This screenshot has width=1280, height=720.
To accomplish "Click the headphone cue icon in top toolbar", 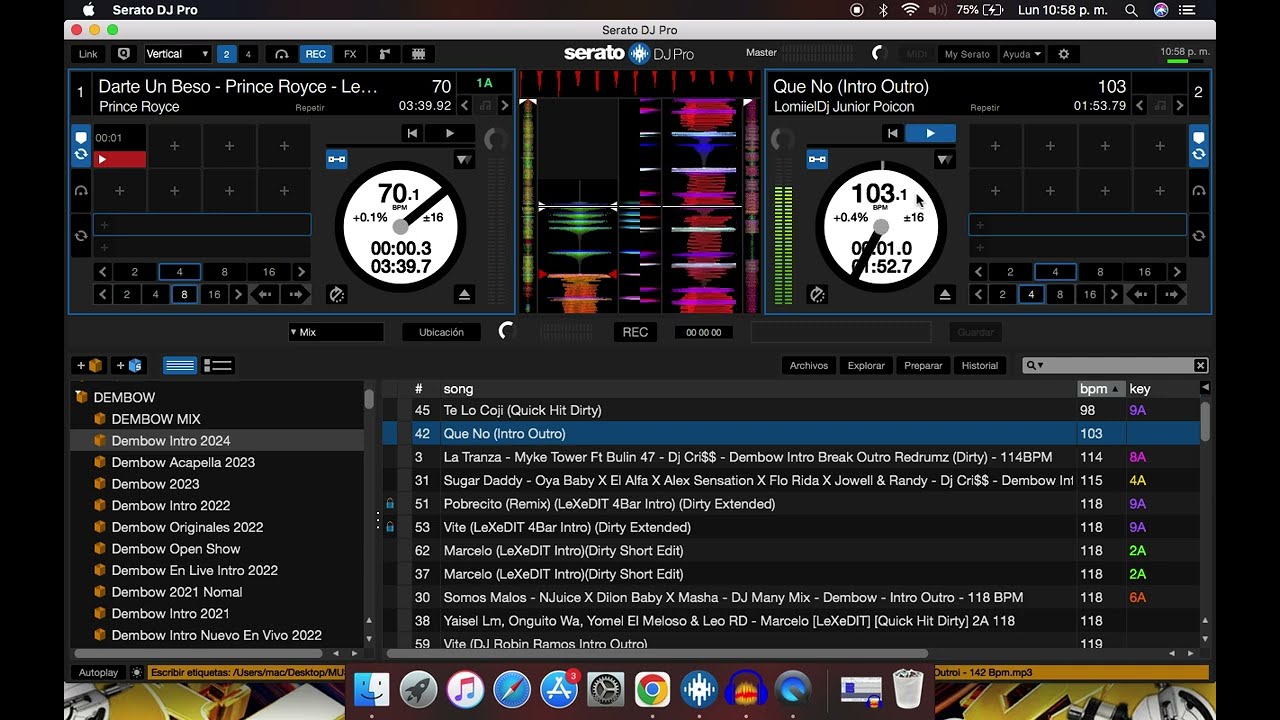I will (282, 54).
